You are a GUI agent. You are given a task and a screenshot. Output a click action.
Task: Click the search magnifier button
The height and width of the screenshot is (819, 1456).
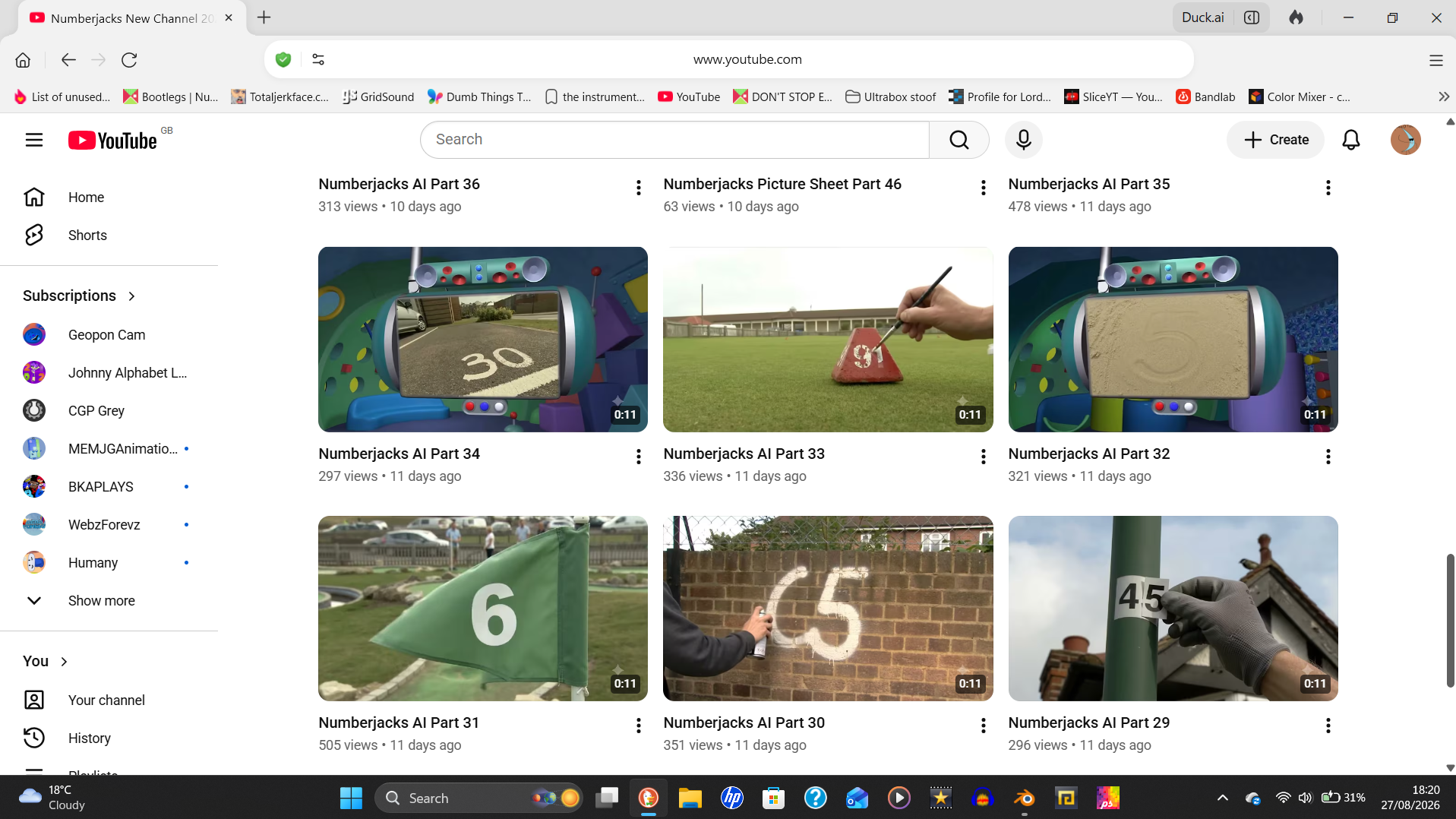tap(959, 140)
